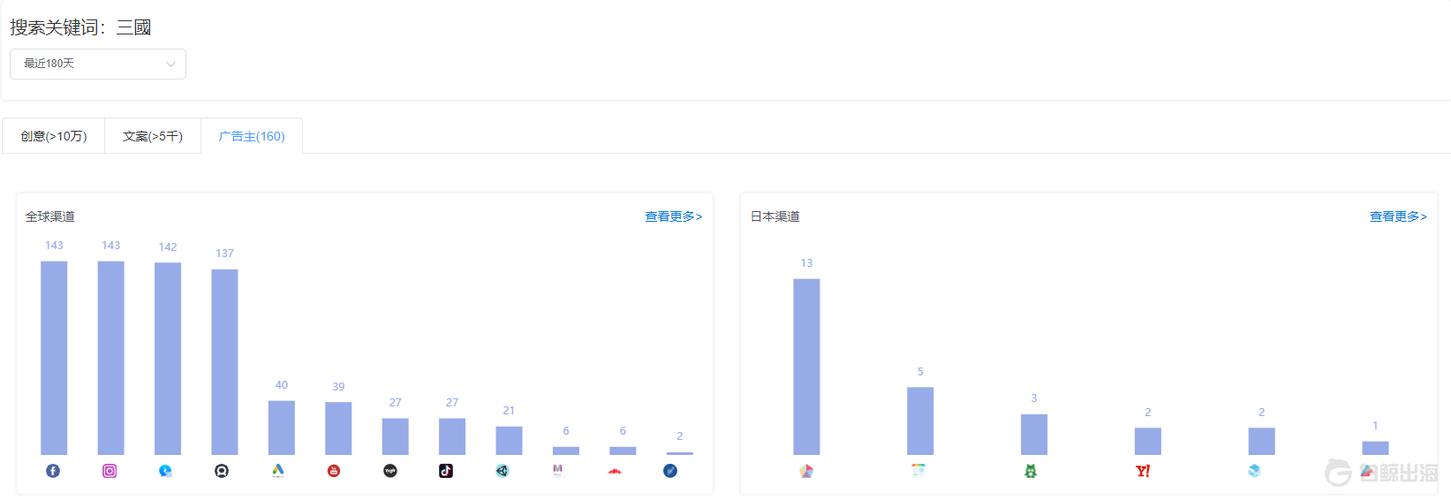This screenshot has width=1451, height=500.
Task: Switch to the 创意(>10万) tab
Action: [x=53, y=136]
